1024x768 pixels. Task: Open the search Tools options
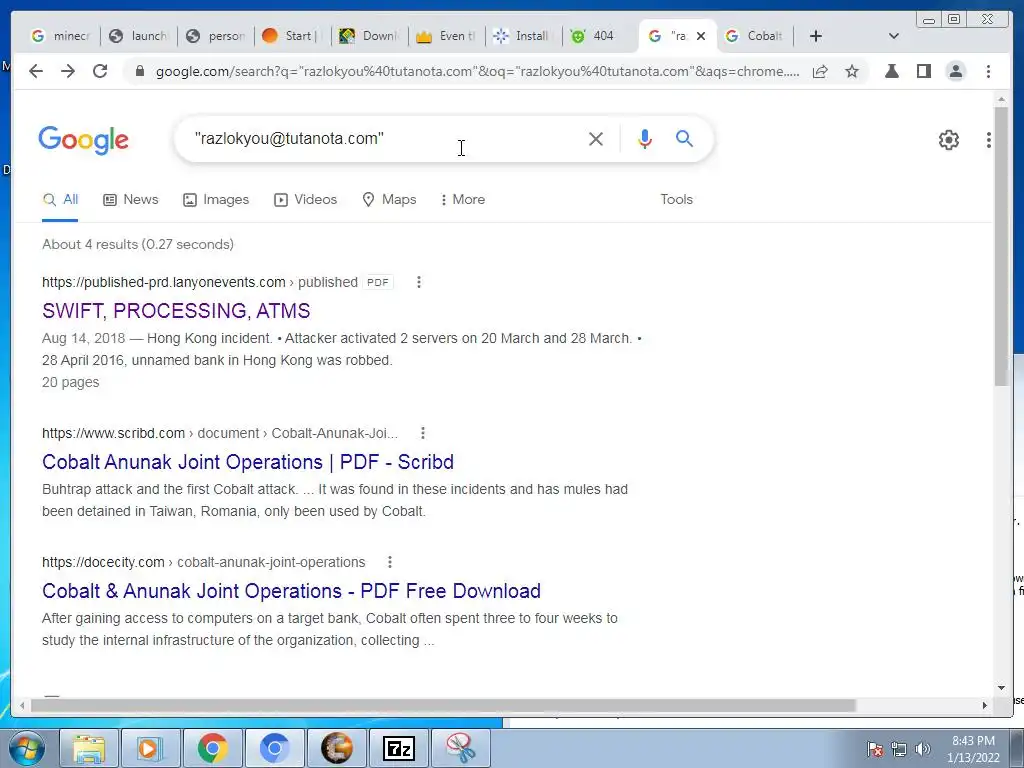pos(676,199)
